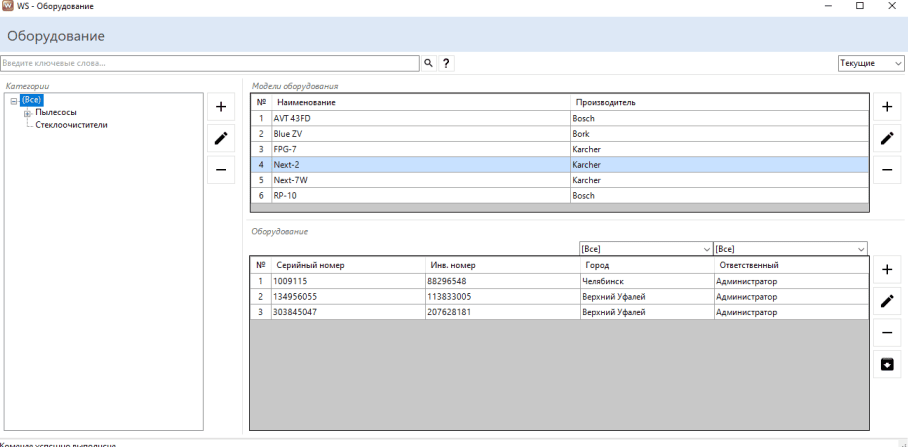Image resolution: width=908 pixels, height=447 pixels.
Task: Open the responsible person filter dropdown
Action: tap(790, 248)
